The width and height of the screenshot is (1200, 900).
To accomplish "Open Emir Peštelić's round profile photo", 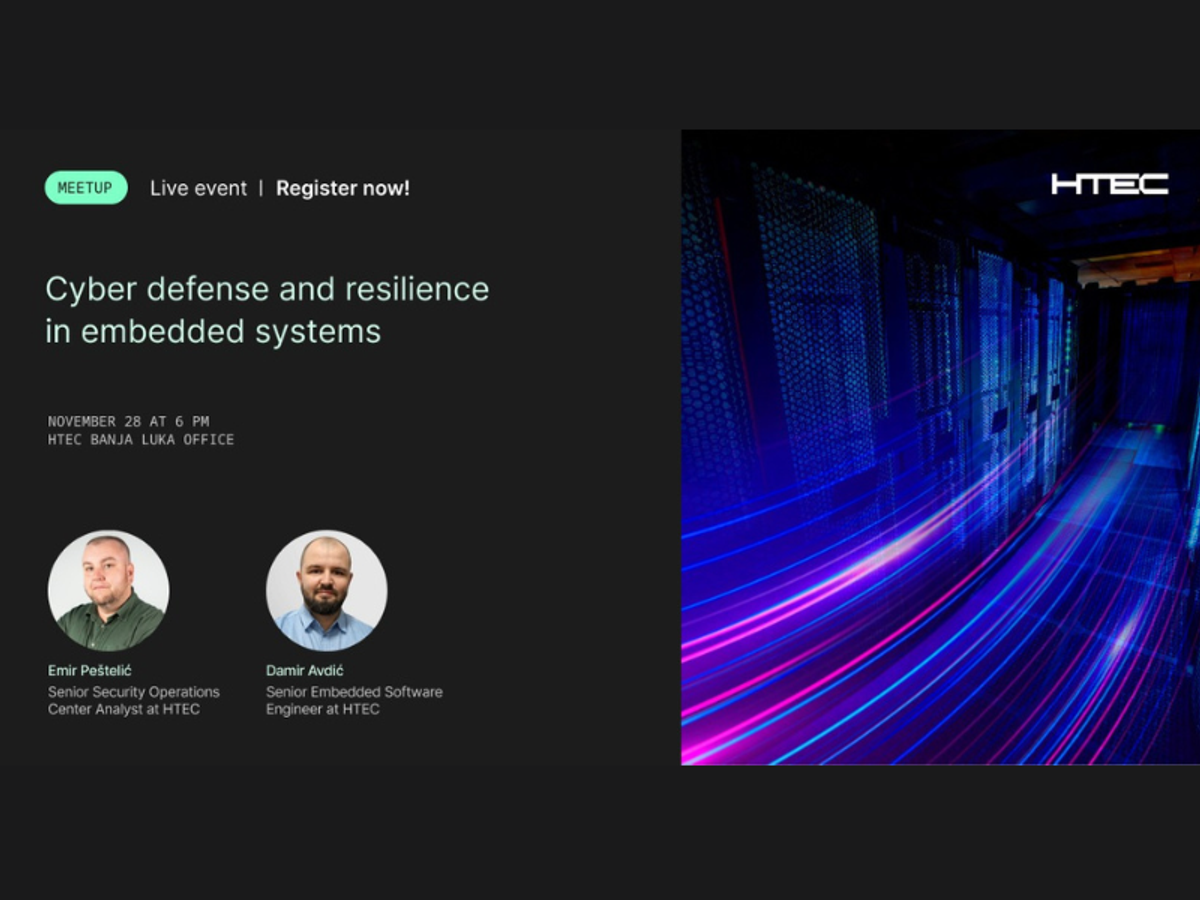I will [108, 591].
